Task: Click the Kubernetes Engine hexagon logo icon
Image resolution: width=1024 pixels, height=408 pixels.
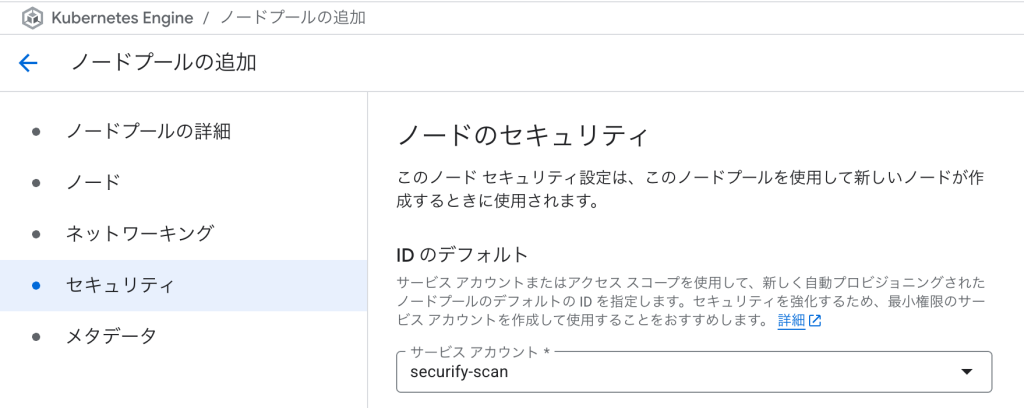Action: pos(32,18)
